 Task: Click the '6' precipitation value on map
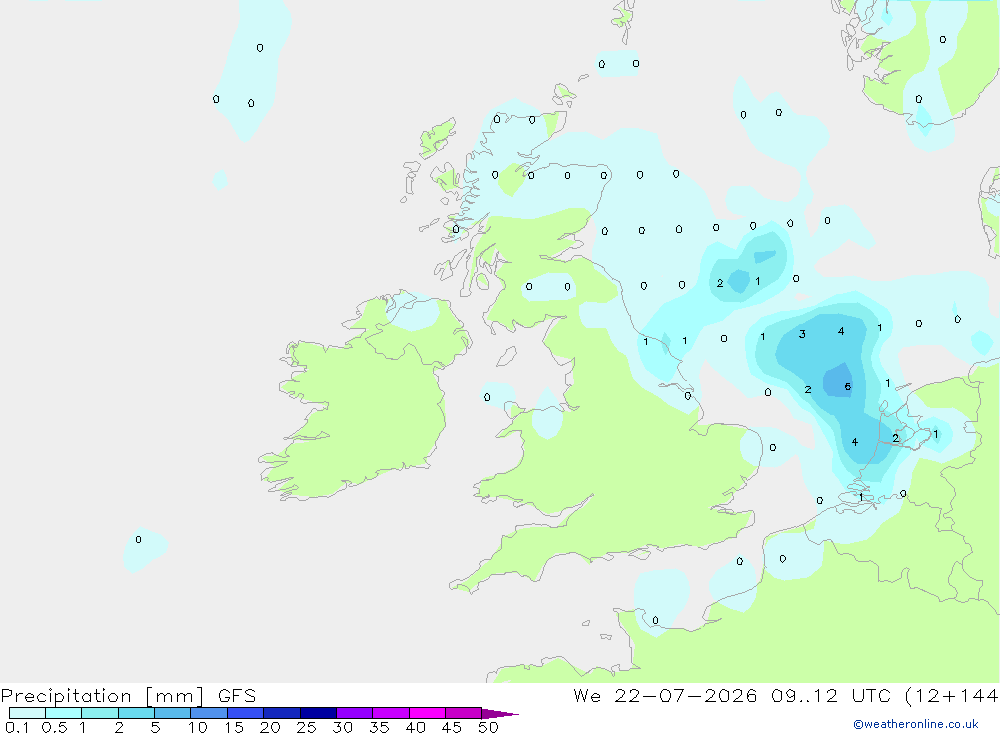848,387
